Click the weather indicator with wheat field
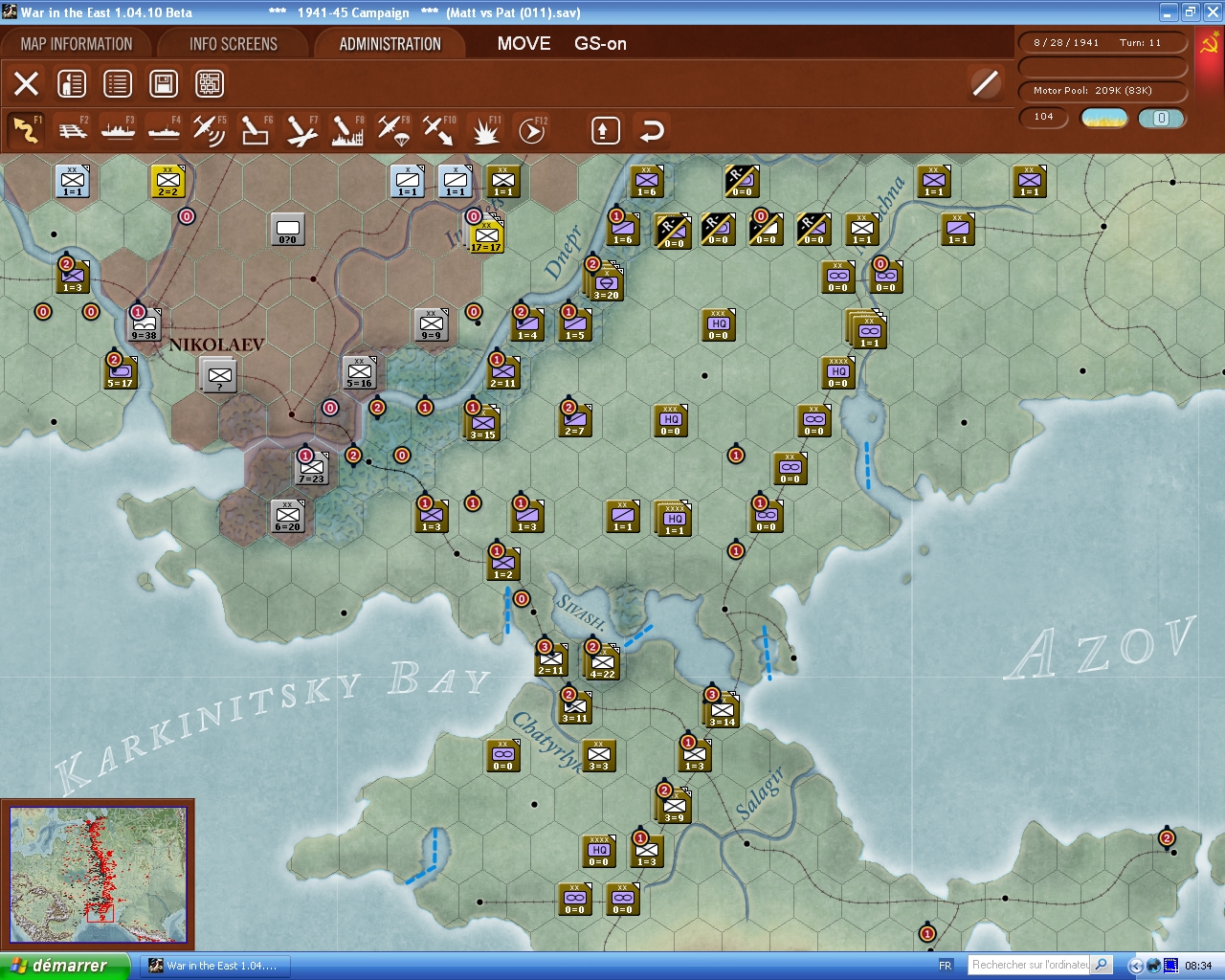Image resolution: width=1225 pixels, height=980 pixels. point(1104,118)
